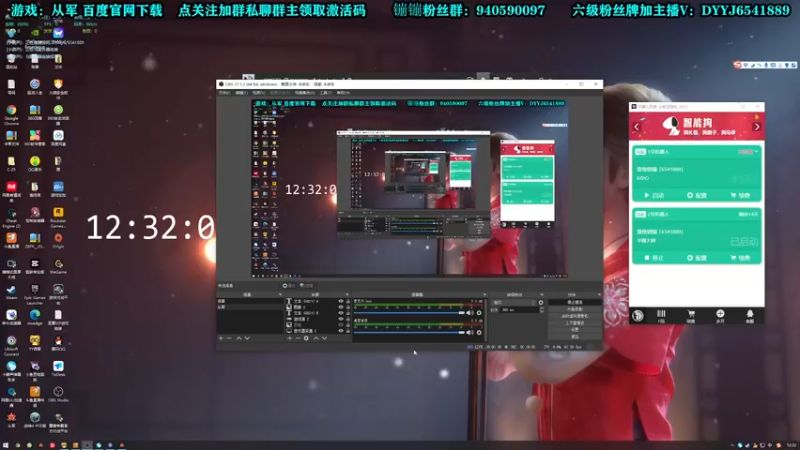This screenshot has width=800, height=450.
Task: Click 停止 on robot 2 card
Action: (654, 258)
